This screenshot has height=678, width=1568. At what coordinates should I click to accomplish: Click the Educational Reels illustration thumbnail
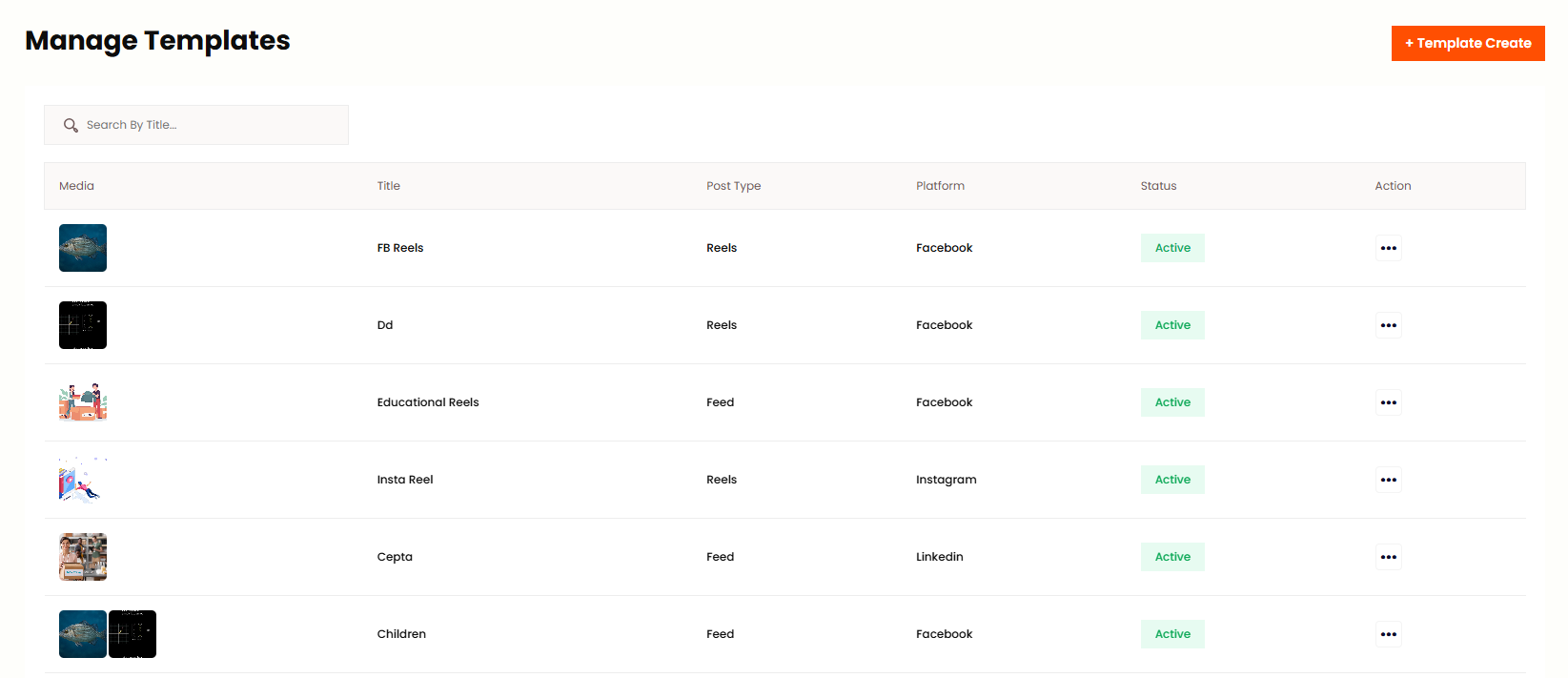click(x=83, y=402)
